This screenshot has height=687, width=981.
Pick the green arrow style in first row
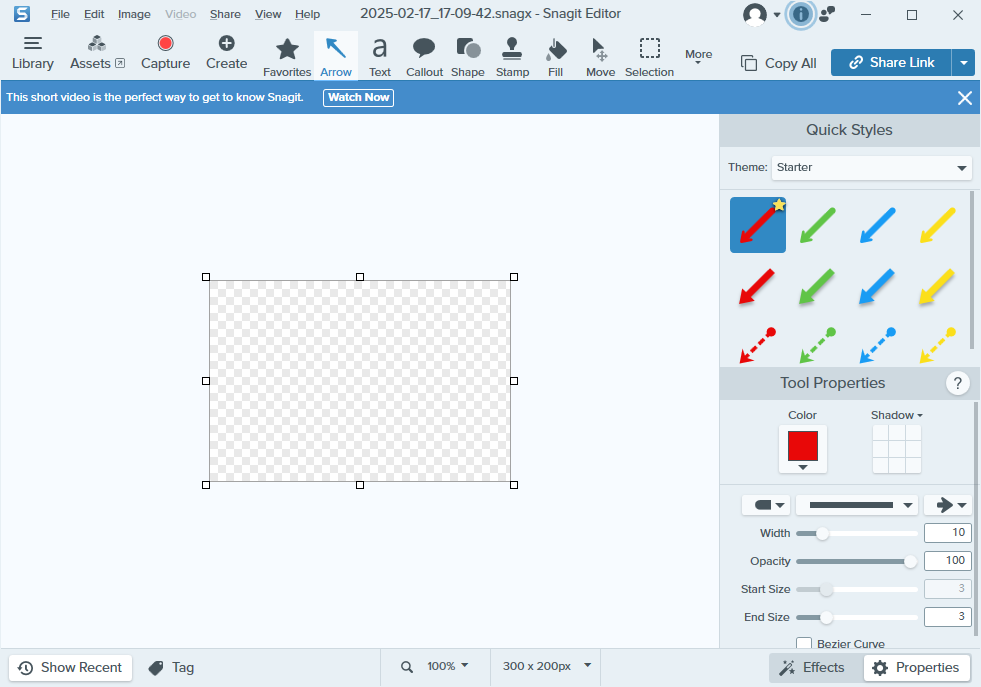pyautogui.click(x=818, y=225)
